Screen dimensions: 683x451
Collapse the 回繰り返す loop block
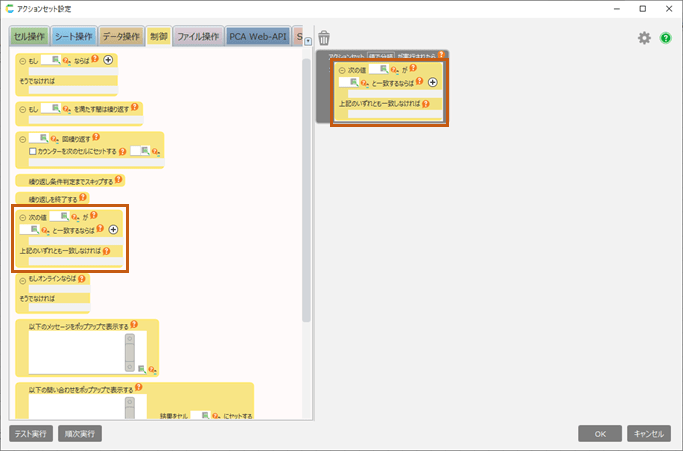tap(23, 137)
